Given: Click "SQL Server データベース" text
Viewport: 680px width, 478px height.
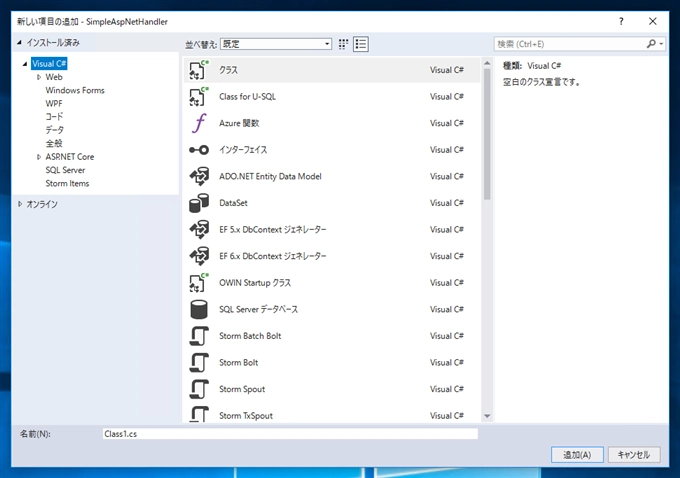Looking at the screenshot, I should pyautogui.click(x=258, y=309).
